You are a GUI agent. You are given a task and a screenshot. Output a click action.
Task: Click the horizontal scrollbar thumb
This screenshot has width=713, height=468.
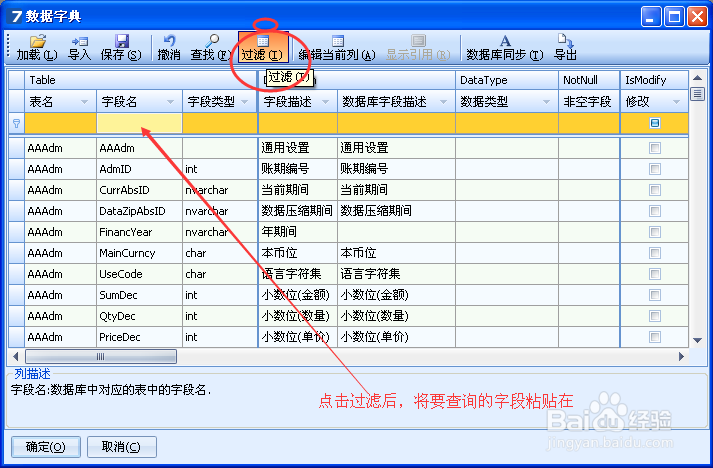tap(101, 357)
